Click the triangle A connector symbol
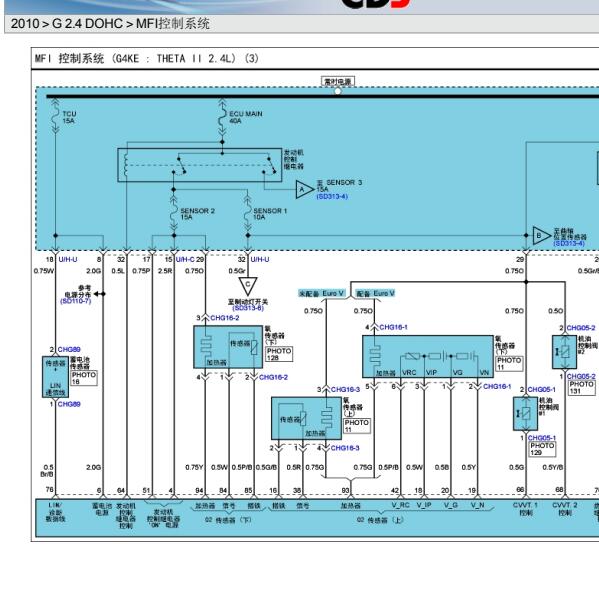Screen dimensions: 599x603 click(304, 189)
